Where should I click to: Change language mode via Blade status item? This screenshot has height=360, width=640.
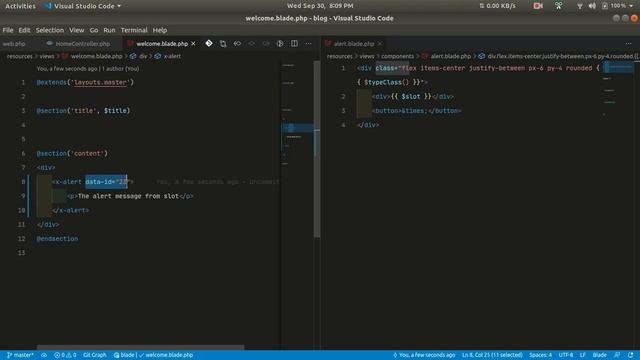click(599, 355)
